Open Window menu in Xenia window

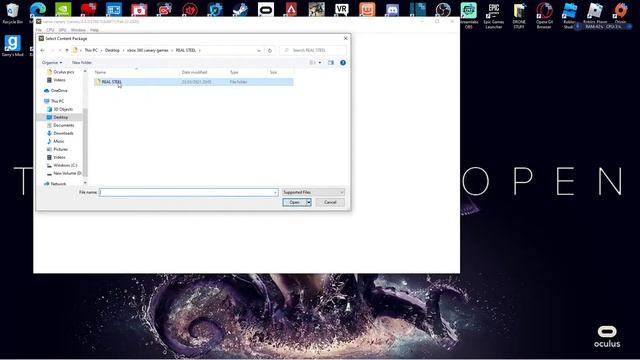(x=78, y=30)
